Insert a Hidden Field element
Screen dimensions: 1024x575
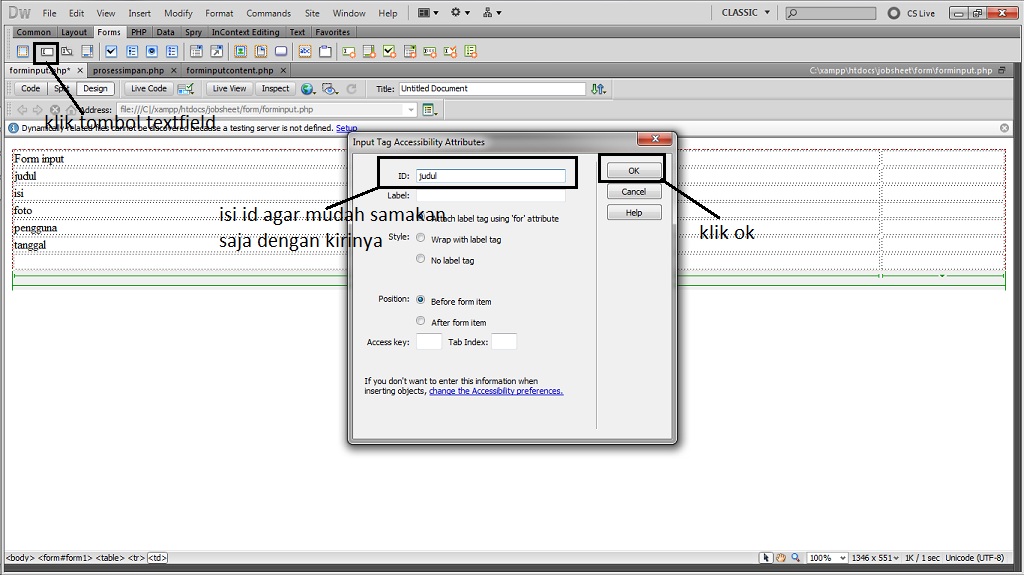[x=67, y=52]
